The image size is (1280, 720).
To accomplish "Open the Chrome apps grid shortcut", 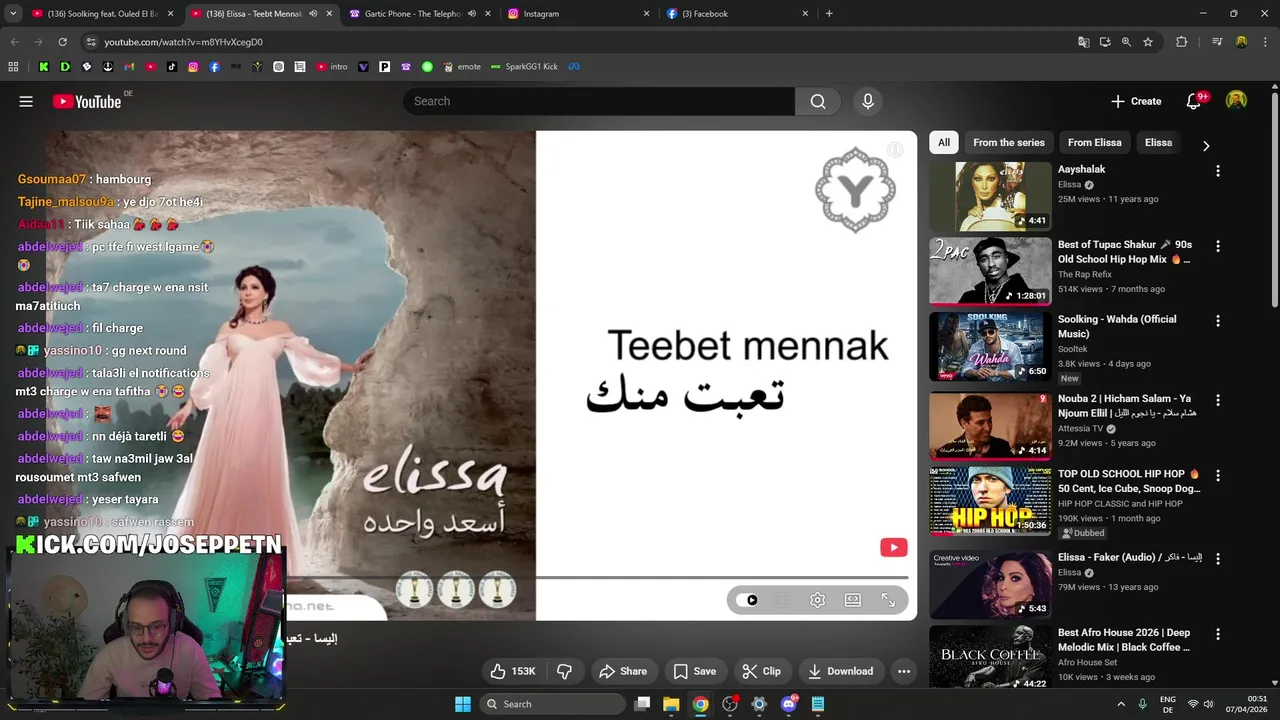I will [13, 67].
